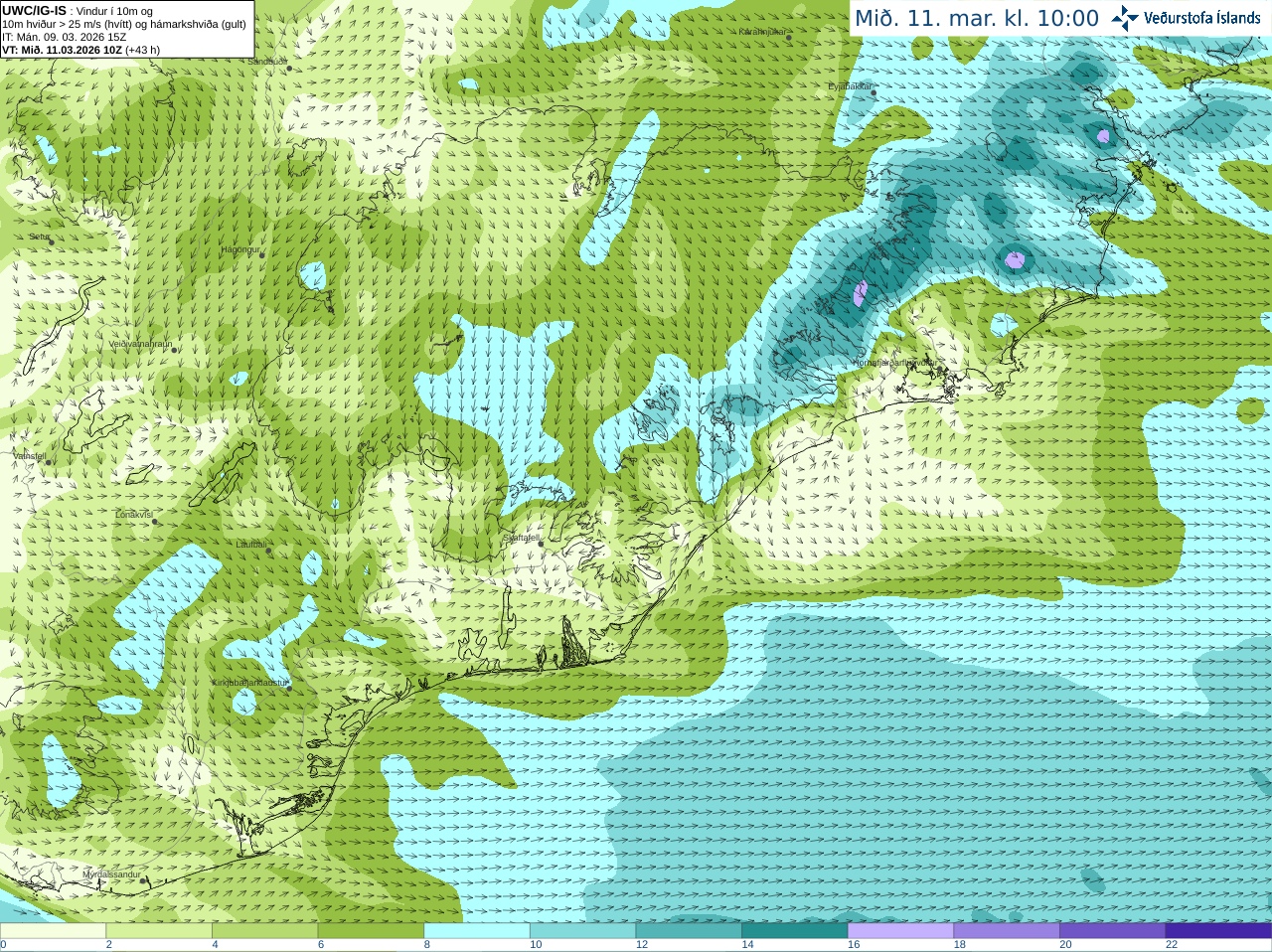Image resolution: width=1272 pixels, height=952 pixels.
Task: Click the Eyjabakkar station marker
Action: coord(874,92)
